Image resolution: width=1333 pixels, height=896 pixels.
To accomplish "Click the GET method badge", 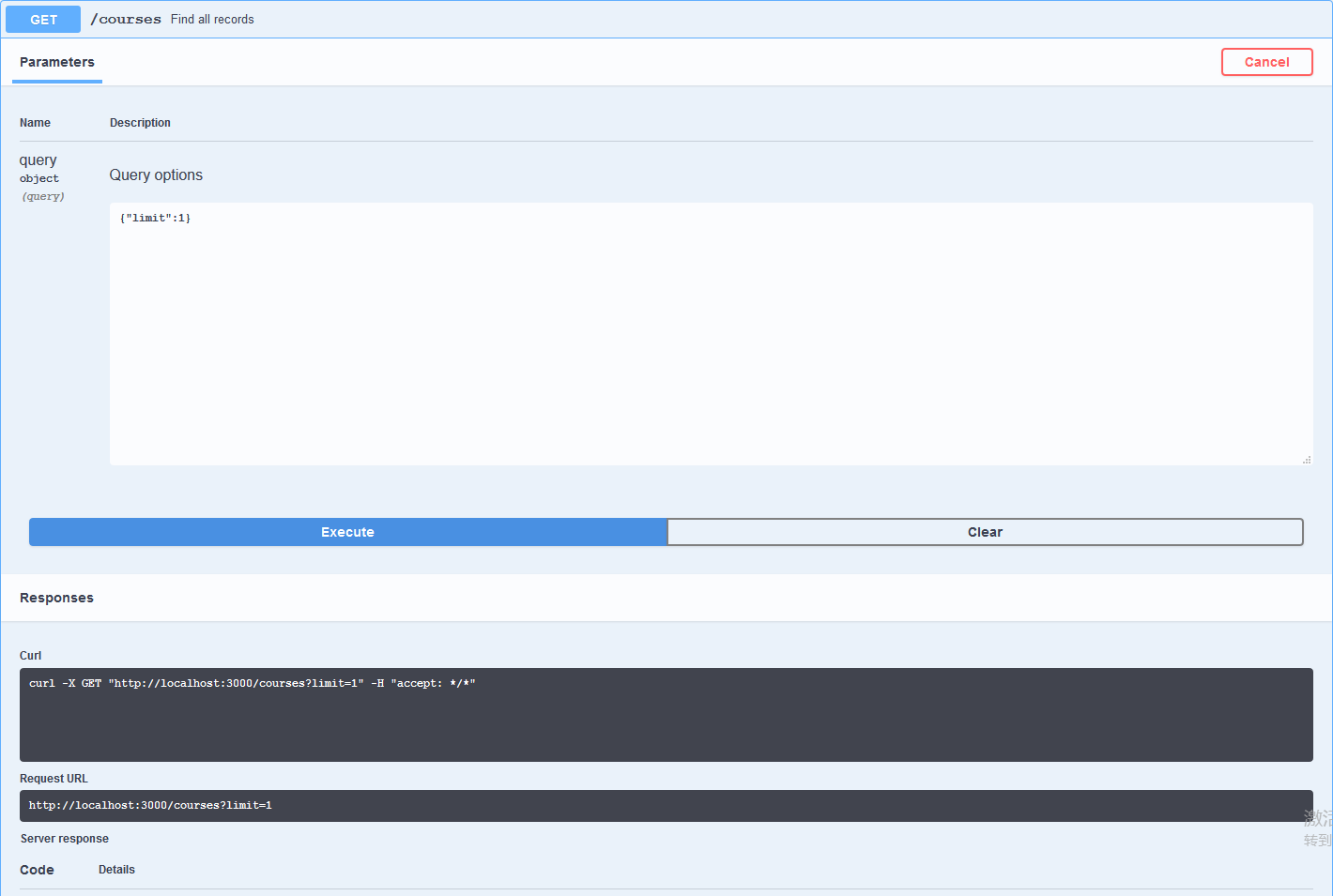I will 43,20.
